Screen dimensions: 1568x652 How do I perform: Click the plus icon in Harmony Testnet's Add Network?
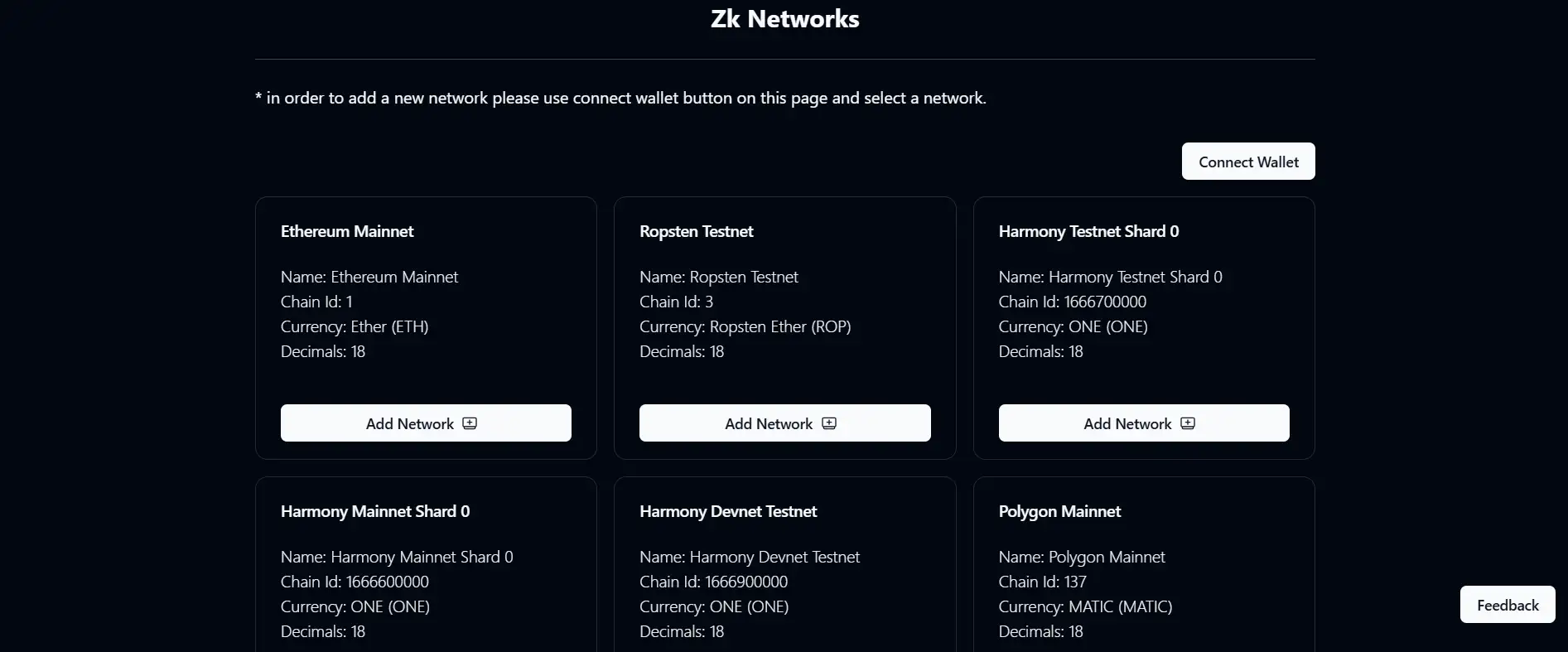1188,423
